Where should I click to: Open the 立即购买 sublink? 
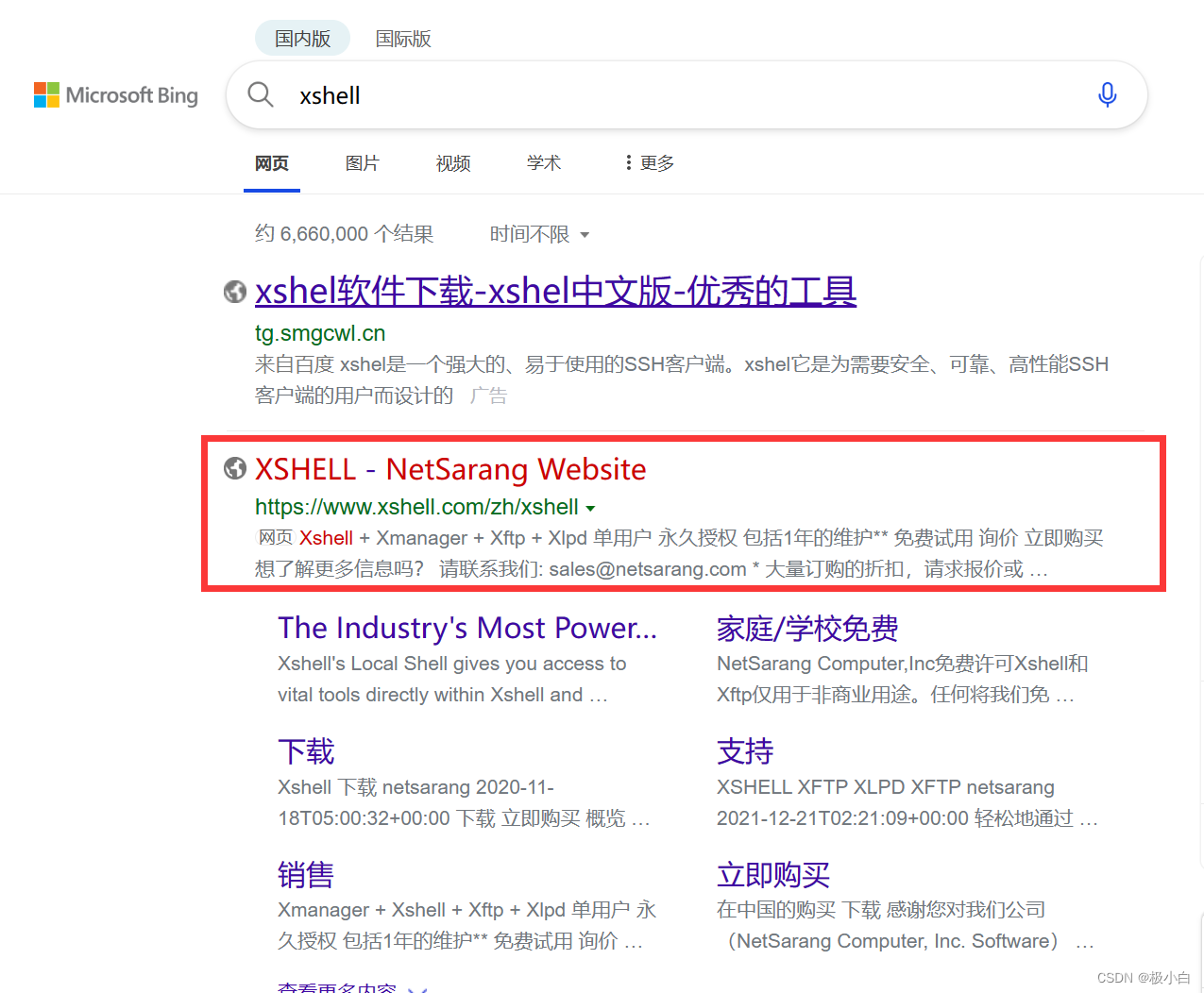pyautogui.click(x=773, y=874)
